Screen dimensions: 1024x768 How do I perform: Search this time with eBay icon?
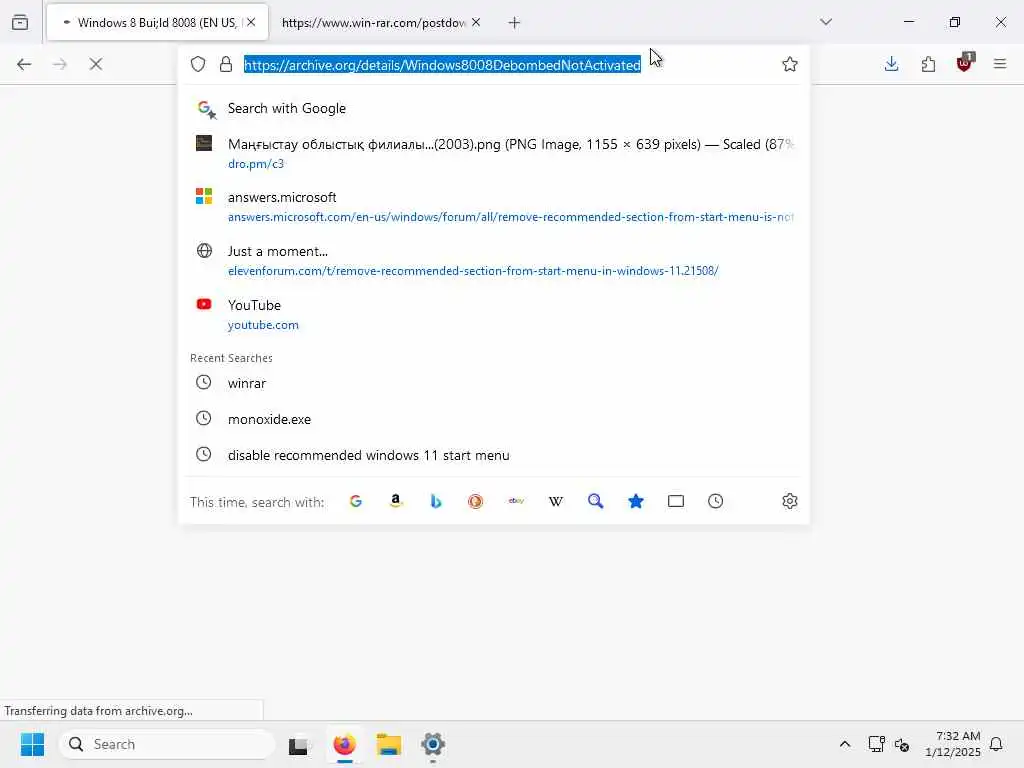coord(516,501)
